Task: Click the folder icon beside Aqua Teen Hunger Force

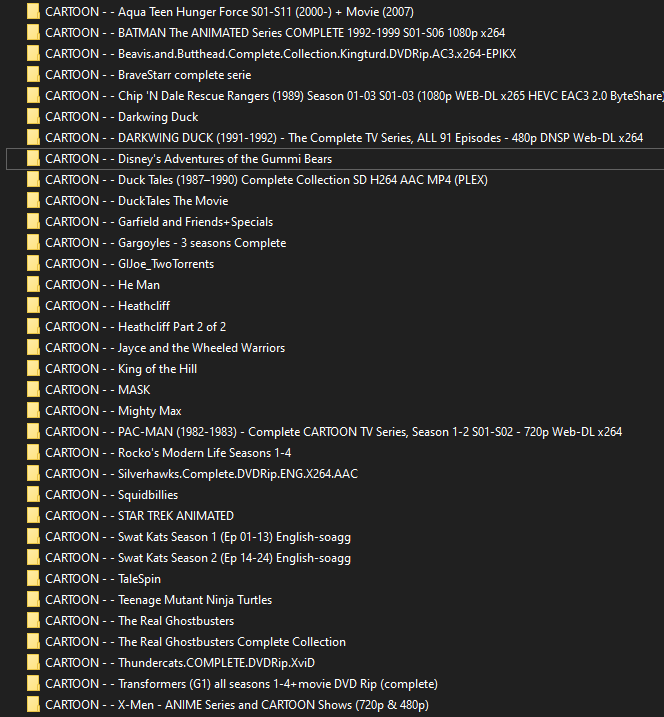Action: pos(33,12)
